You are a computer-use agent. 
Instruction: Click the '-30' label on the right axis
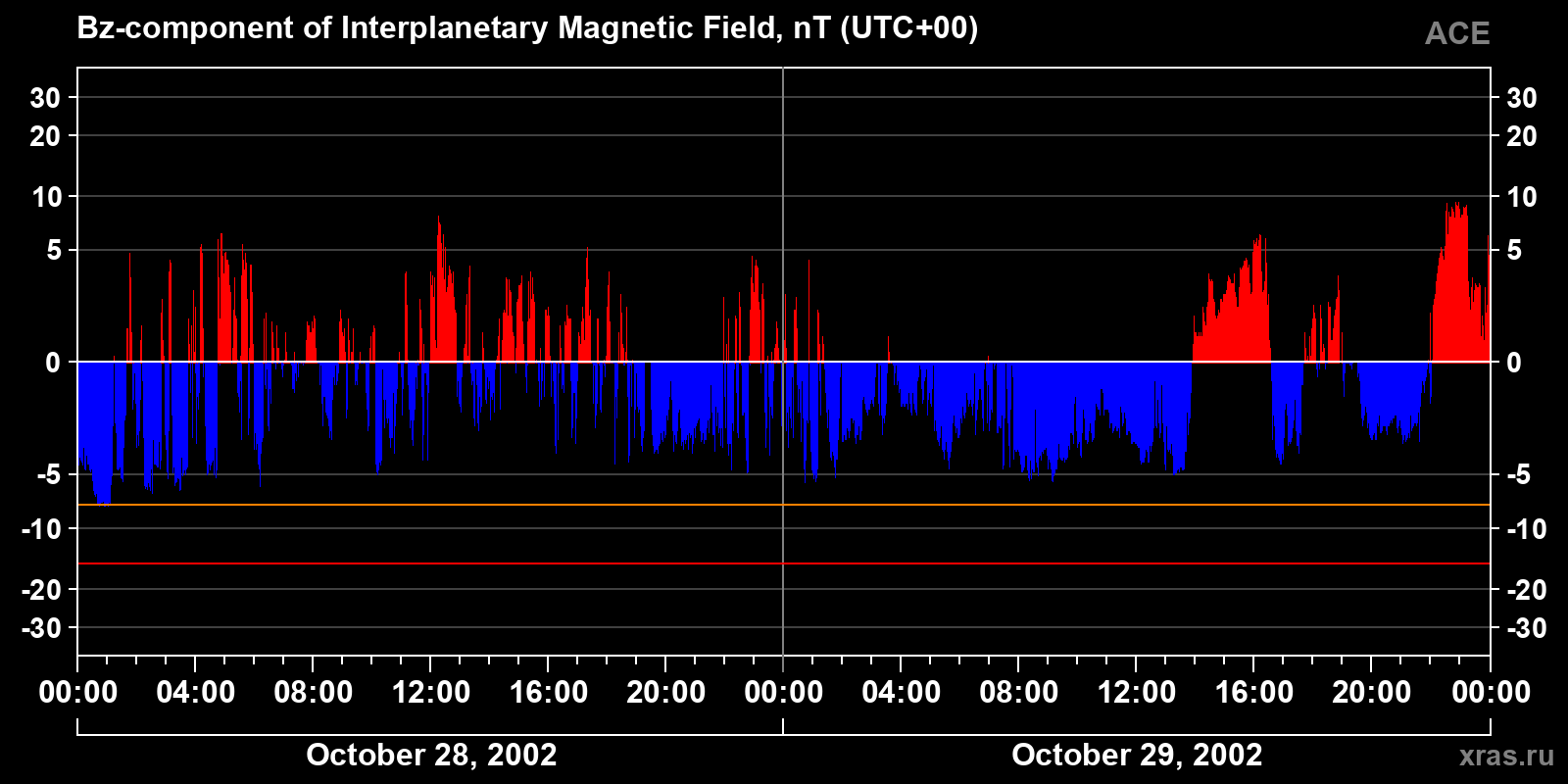pyautogui.click(x=1526, y=628)
